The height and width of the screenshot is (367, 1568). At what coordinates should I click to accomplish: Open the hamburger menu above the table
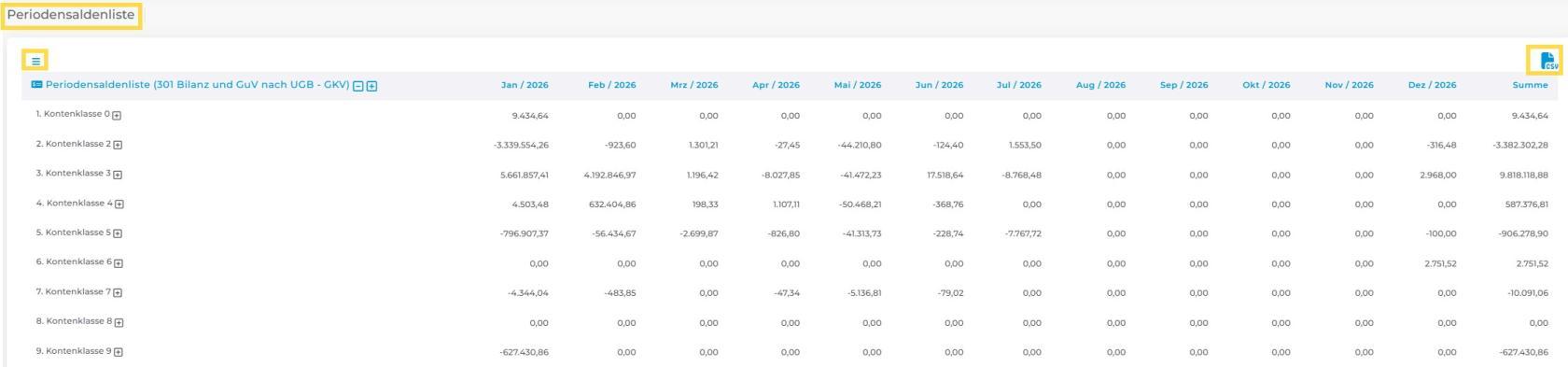pyautogui.click(x=35, y=61)
